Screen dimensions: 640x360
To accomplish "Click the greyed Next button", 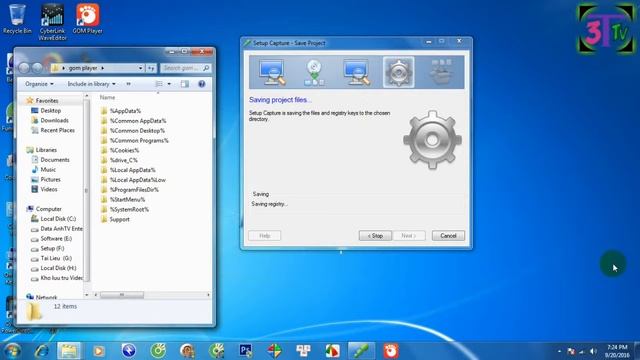I will click(x=409, y=236).
